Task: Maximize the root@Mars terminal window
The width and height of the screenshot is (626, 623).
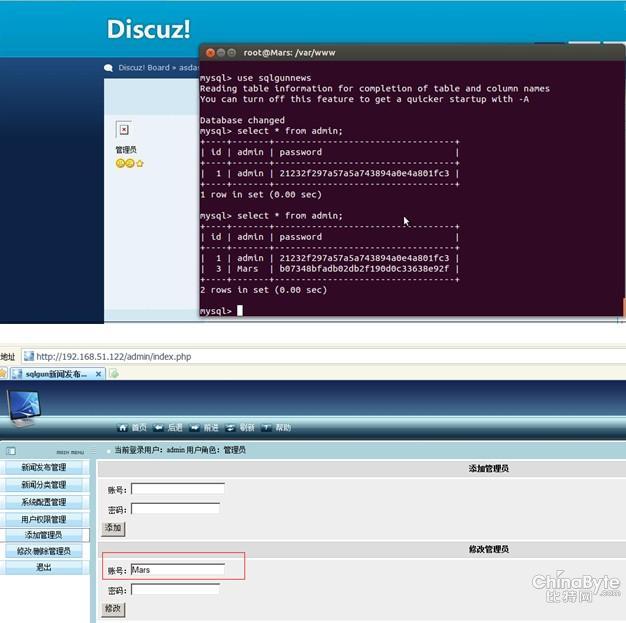Action: pyautogui.click(x=231, y=53)
